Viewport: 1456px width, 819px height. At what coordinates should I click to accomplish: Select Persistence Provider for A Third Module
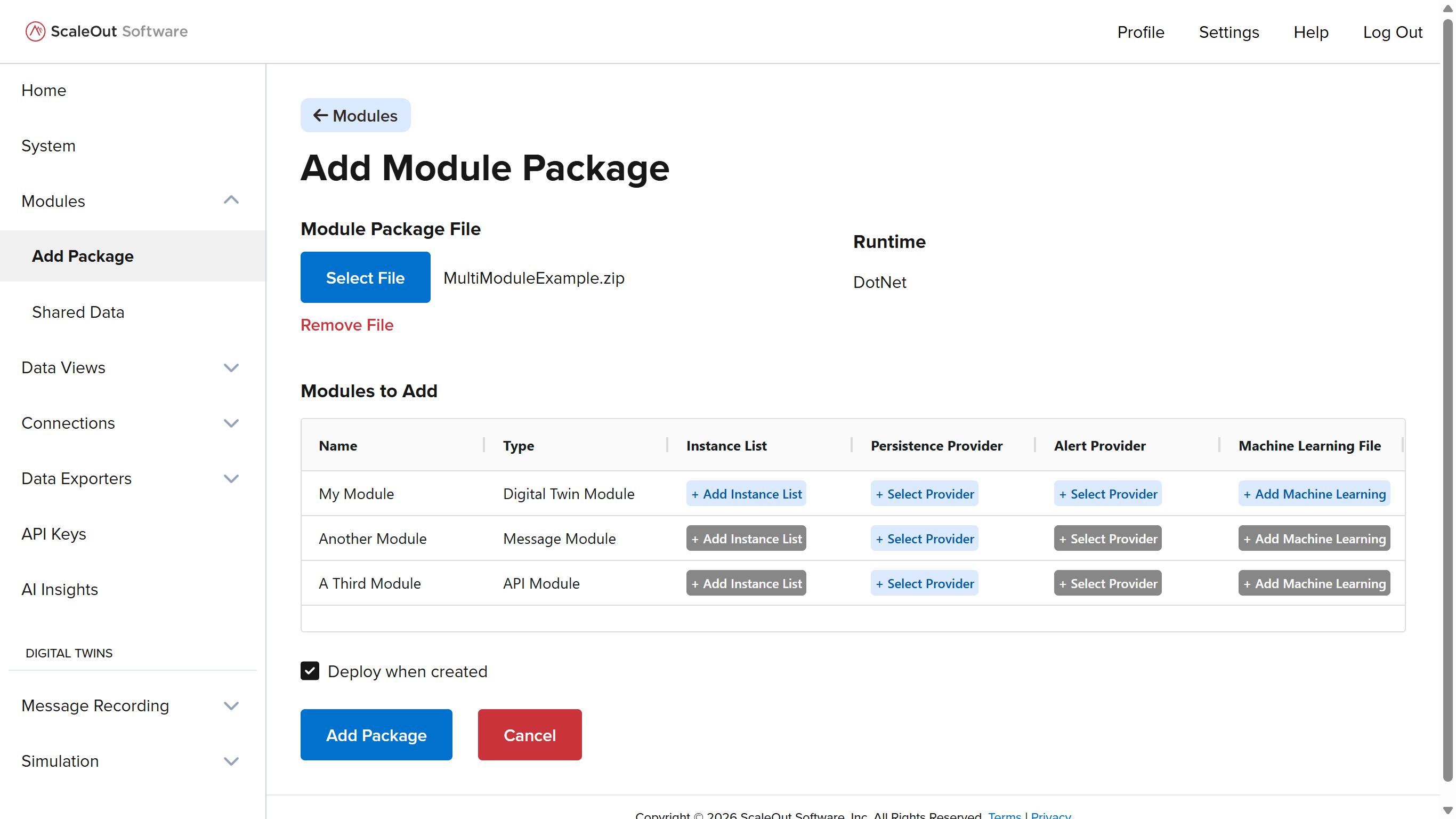925,583
